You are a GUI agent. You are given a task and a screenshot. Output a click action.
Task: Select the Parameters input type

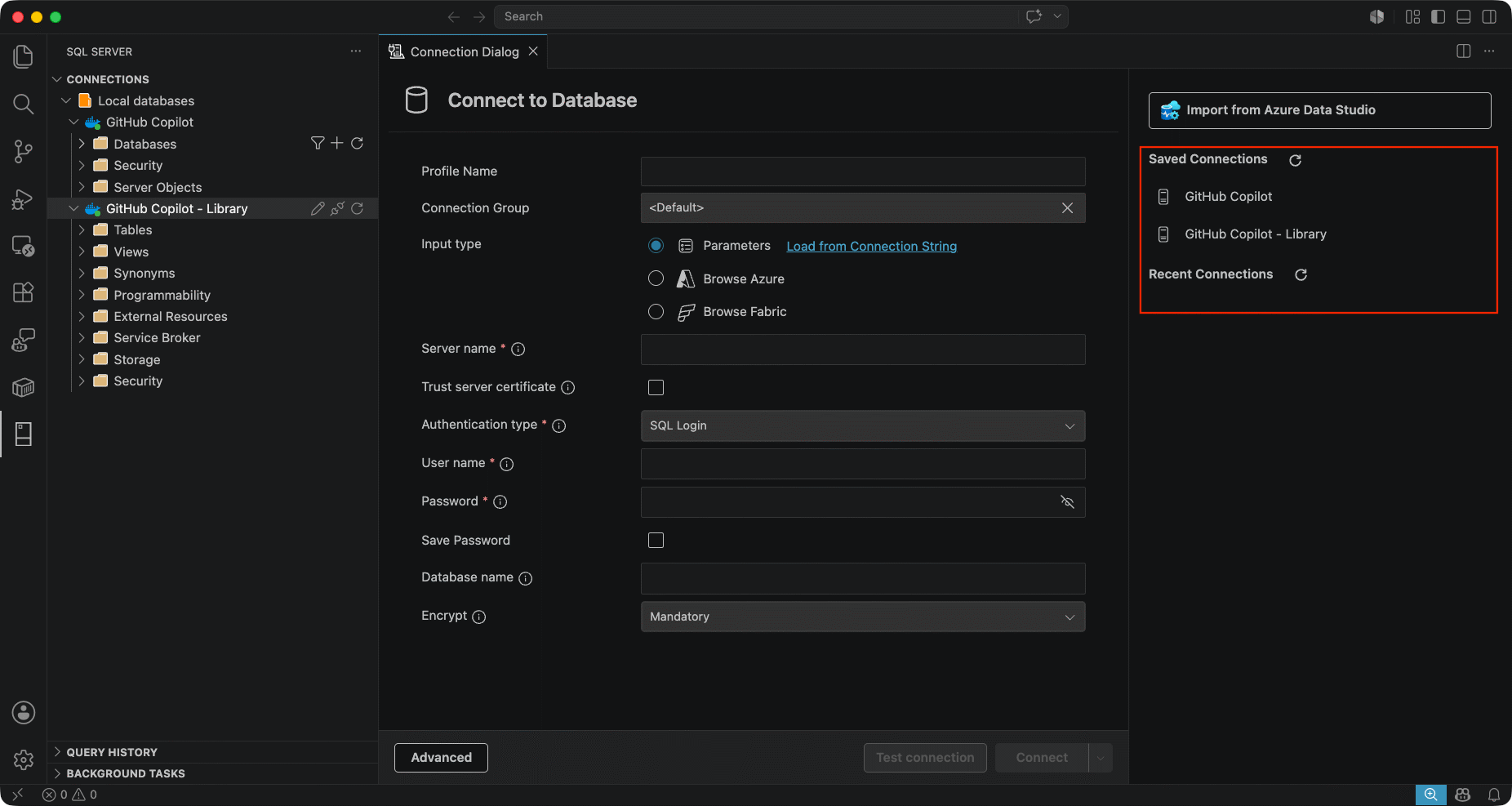coord(656,246)
